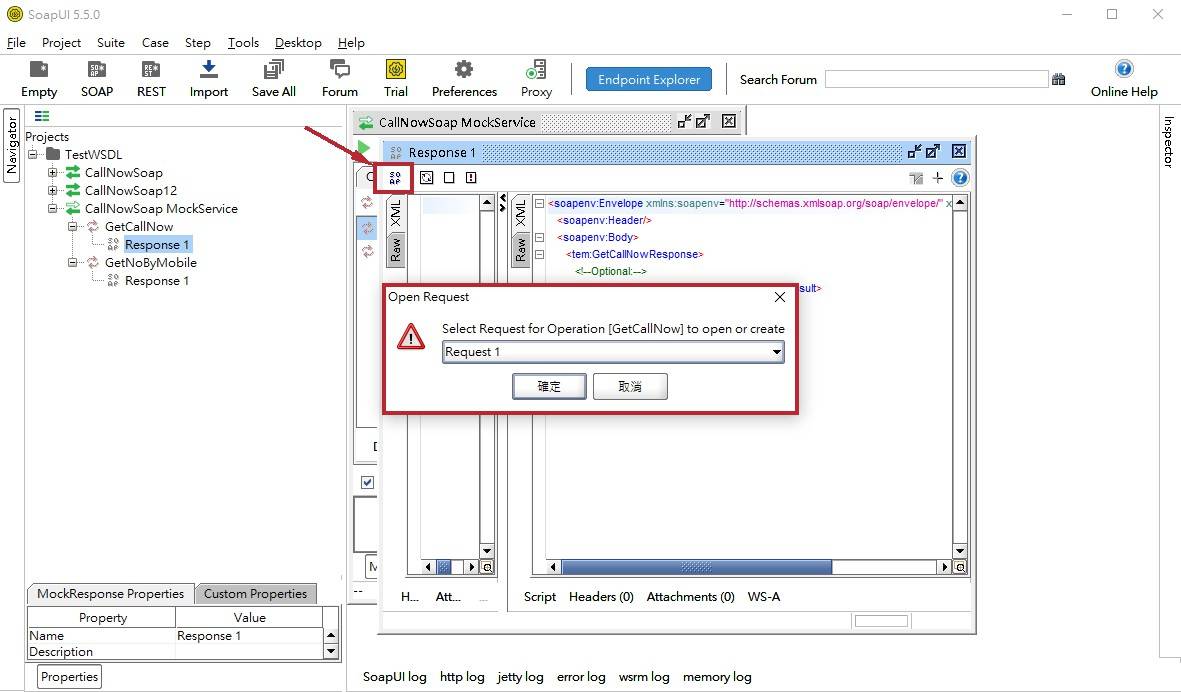This screenshot has height=692, width=1181.
Task: Open the Desktop menu
Action: pyautogui.click(x=298, y=43)
